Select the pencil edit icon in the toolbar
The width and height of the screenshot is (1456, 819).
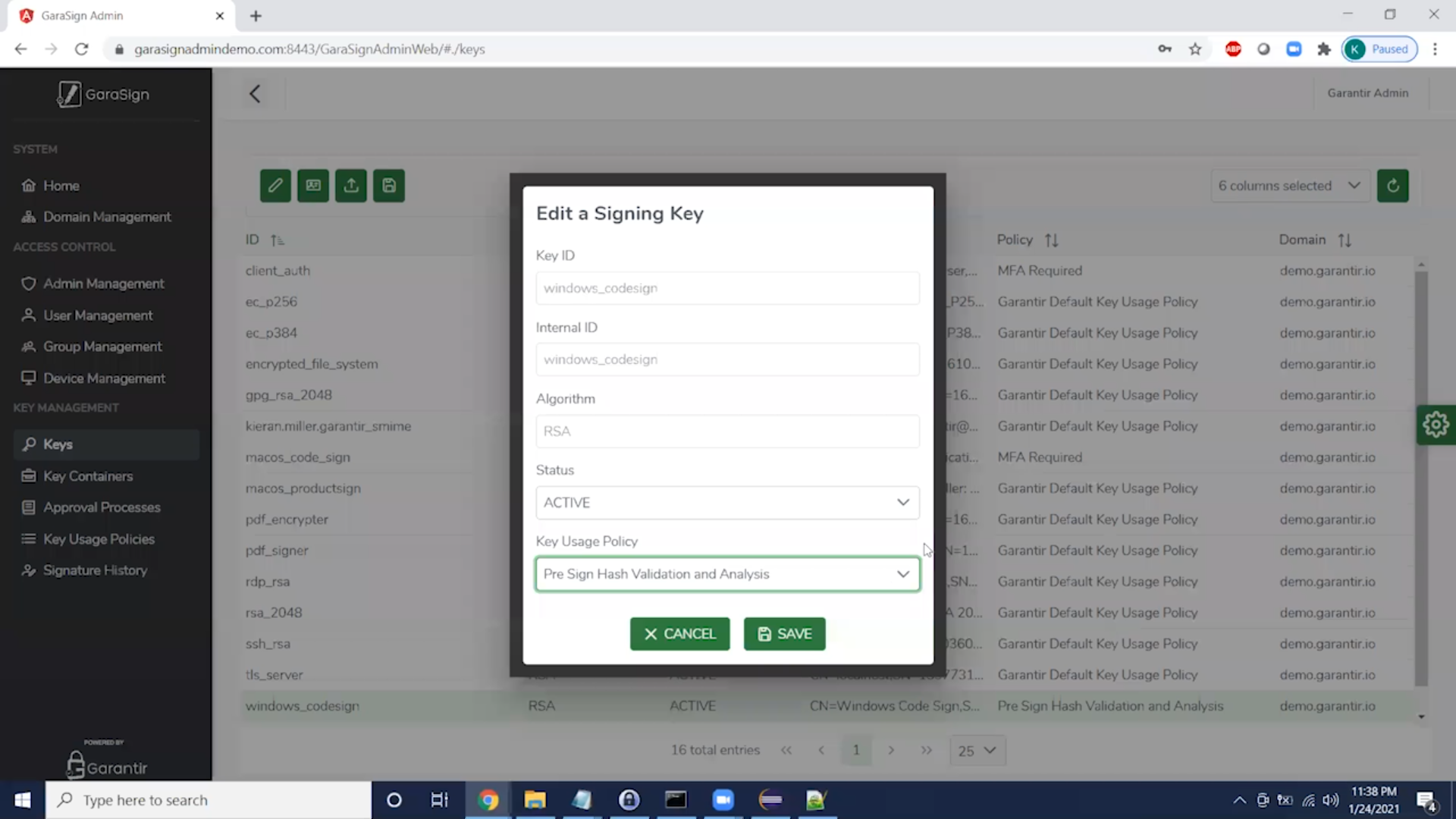pyautogui.click(x=275, y=185)
